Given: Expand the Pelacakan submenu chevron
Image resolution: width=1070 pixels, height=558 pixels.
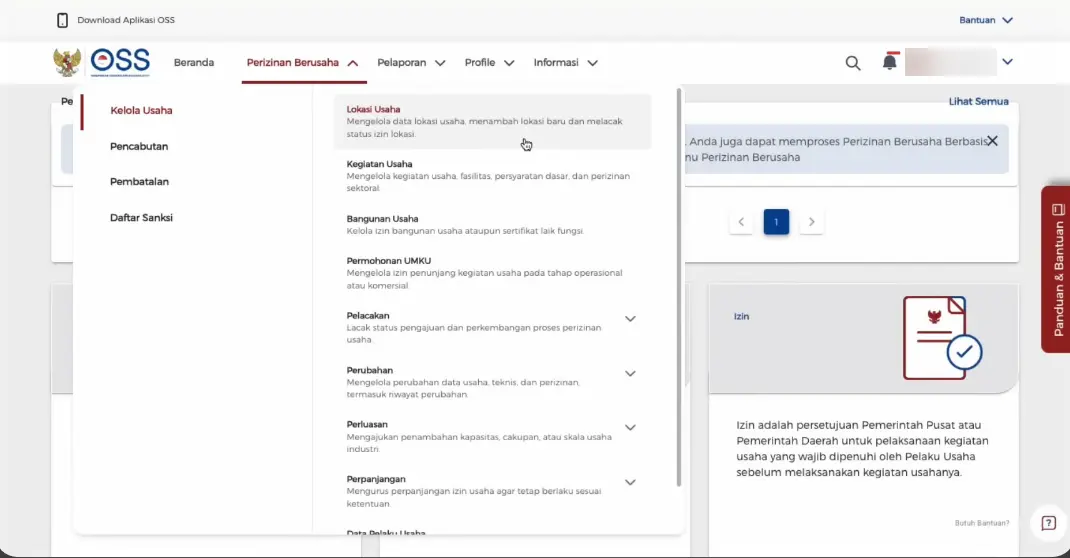Looking at the screenshot, I should 630,319.
